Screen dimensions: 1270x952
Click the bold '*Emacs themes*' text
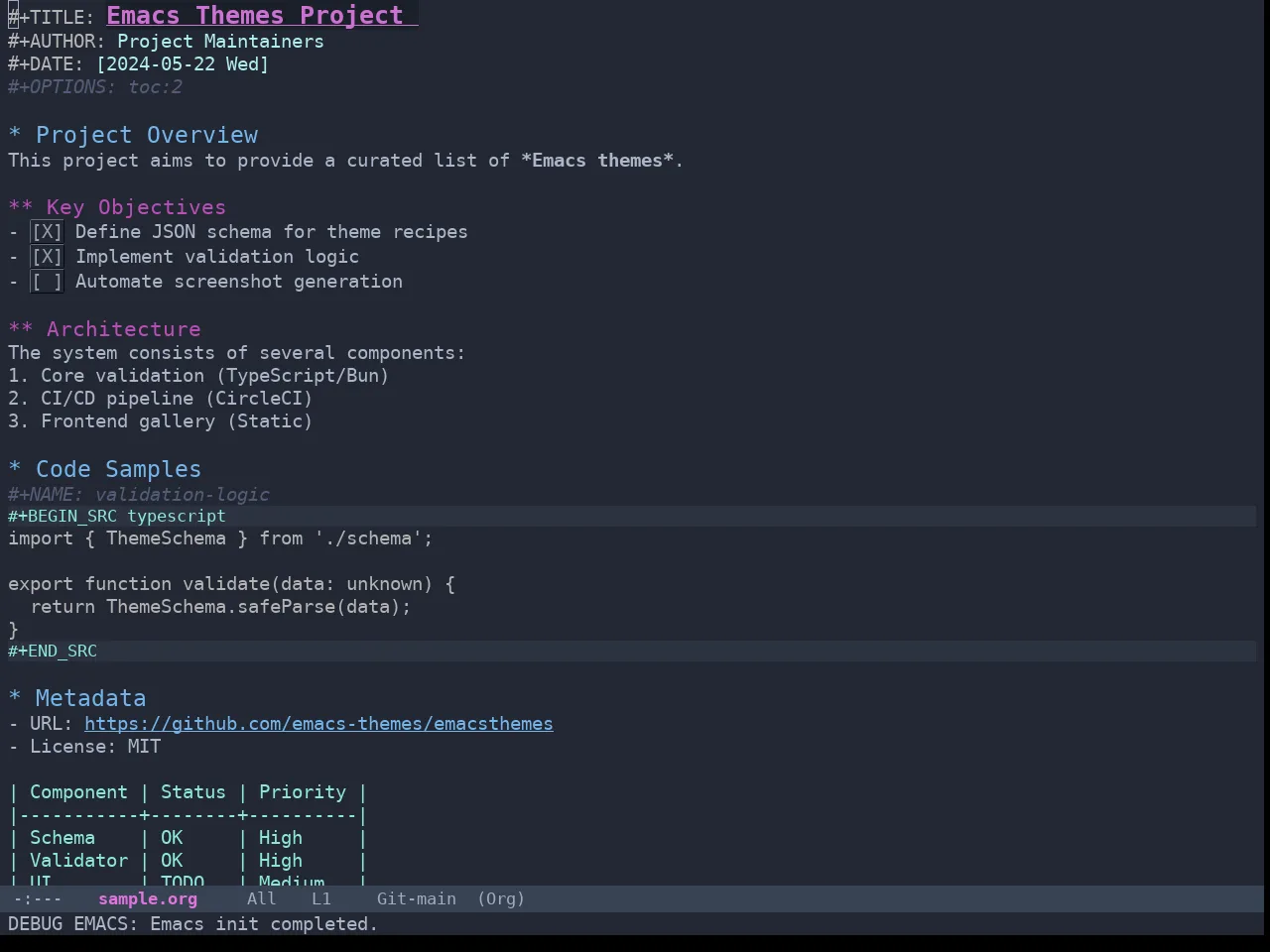tap(597, 161)
